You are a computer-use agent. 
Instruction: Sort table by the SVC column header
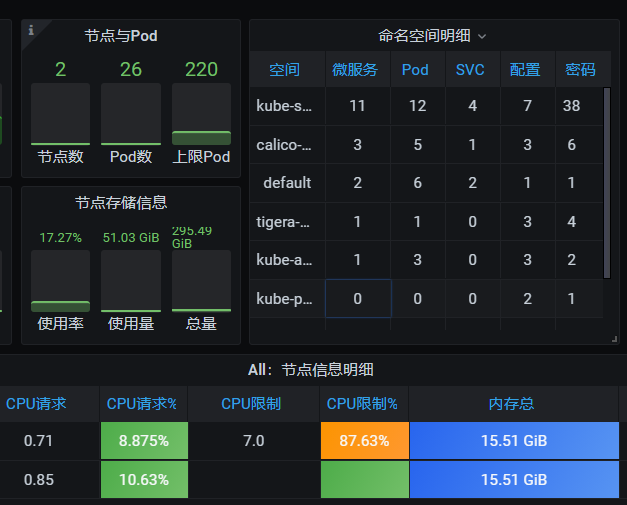click(x=470, y=70)
